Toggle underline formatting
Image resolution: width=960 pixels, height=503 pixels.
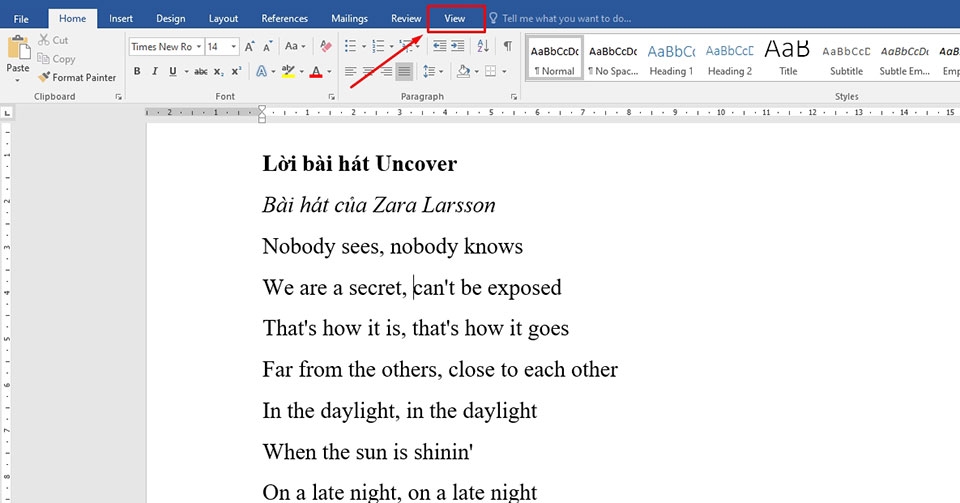coord(173,72)
